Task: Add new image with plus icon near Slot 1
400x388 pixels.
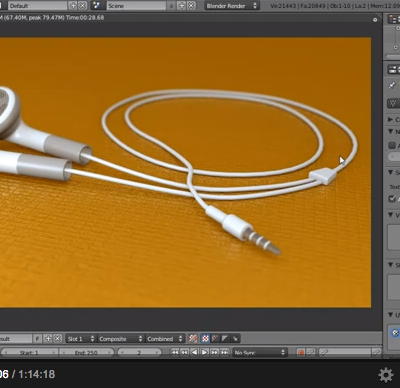Action: (48, 339)
